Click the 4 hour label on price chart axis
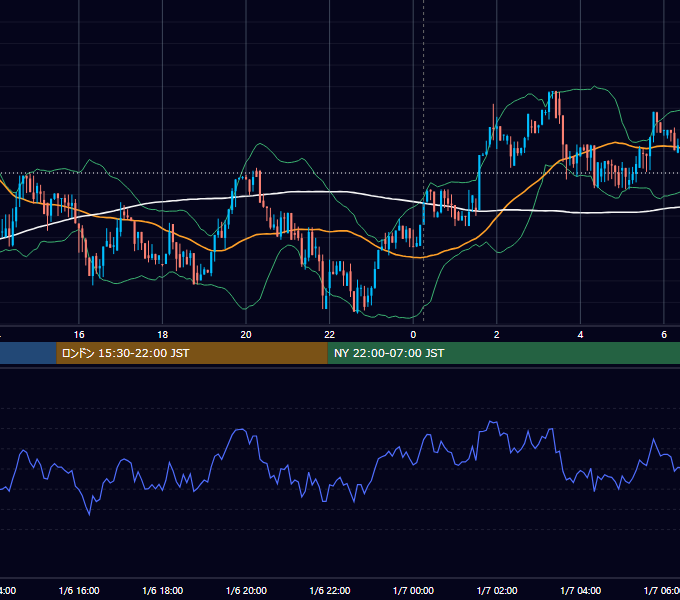Viewport: 680px width, 600px height. pos(580,335)
